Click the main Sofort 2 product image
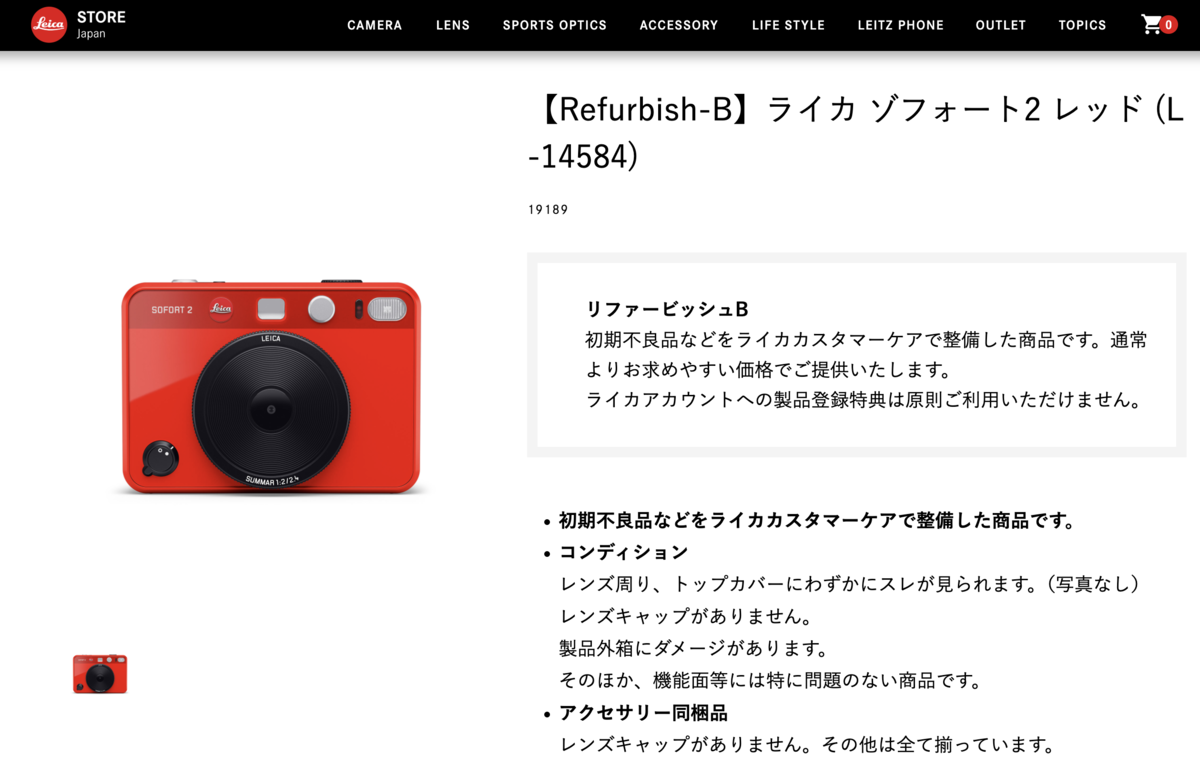Image resolution: width=1200 pixels, height=766 pixels. (x=270, y=387)
